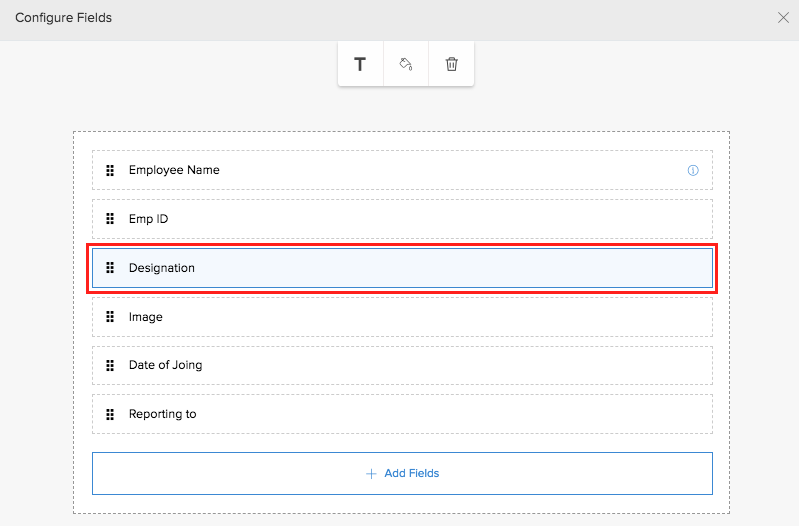Viewport: 799px width, 526px height.
Task: Select the Date of Joing field
Action: 400,365
